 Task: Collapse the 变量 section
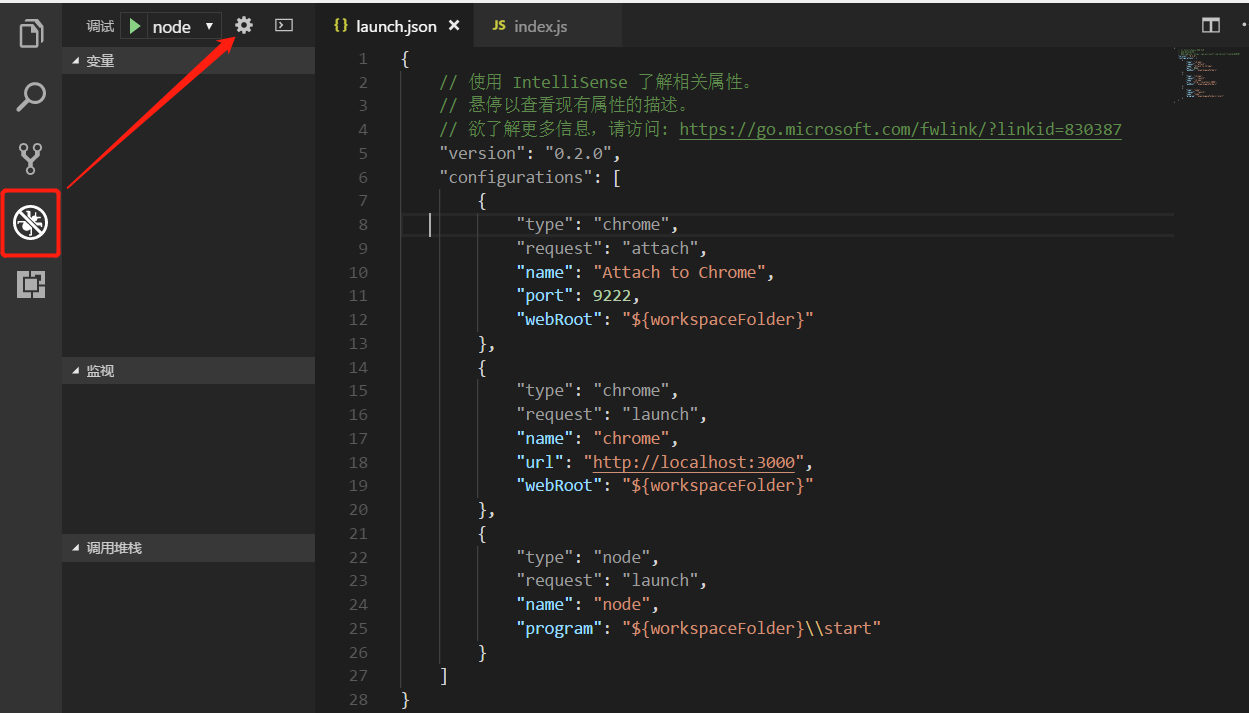(100, 61)
